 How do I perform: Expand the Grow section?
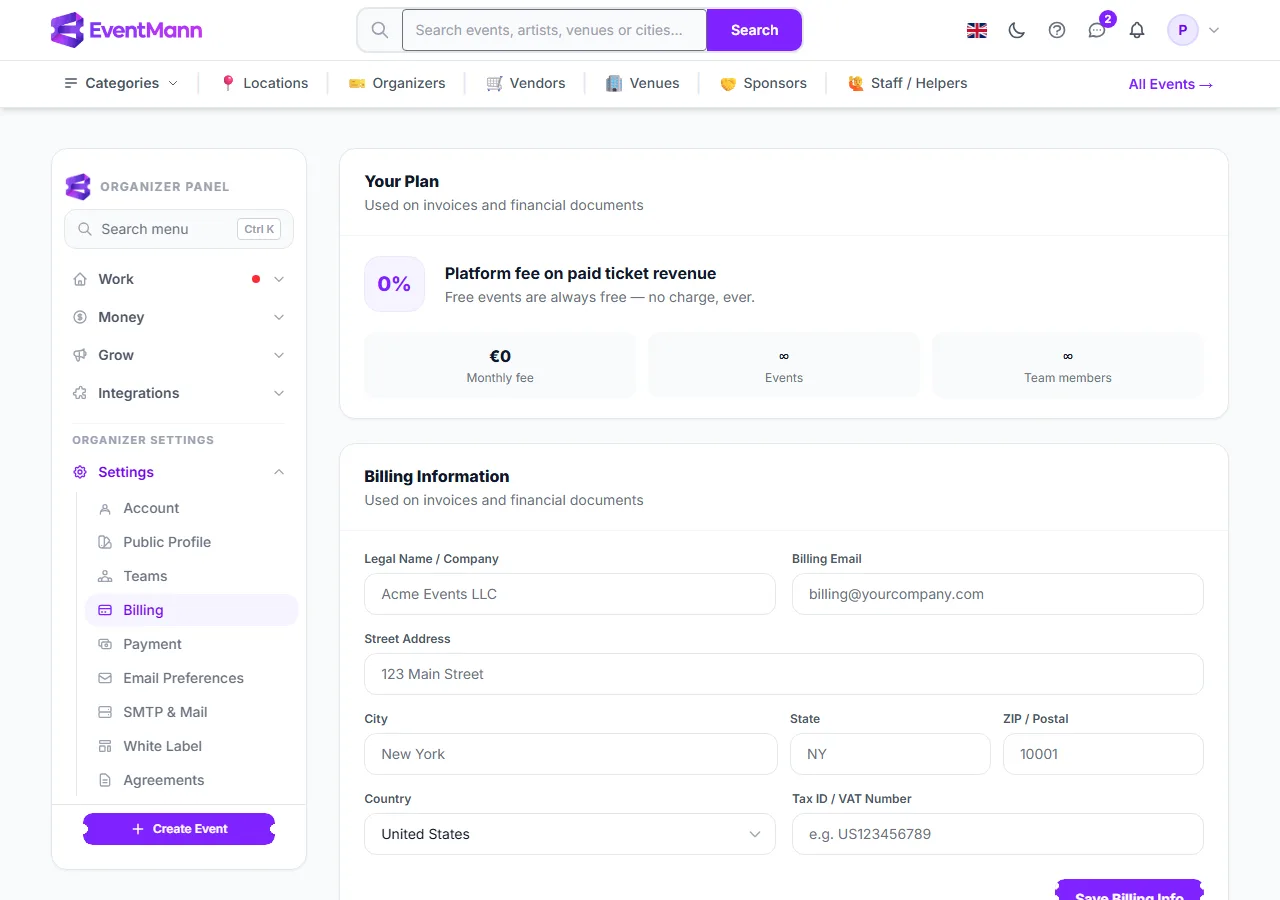click(179, 355)
